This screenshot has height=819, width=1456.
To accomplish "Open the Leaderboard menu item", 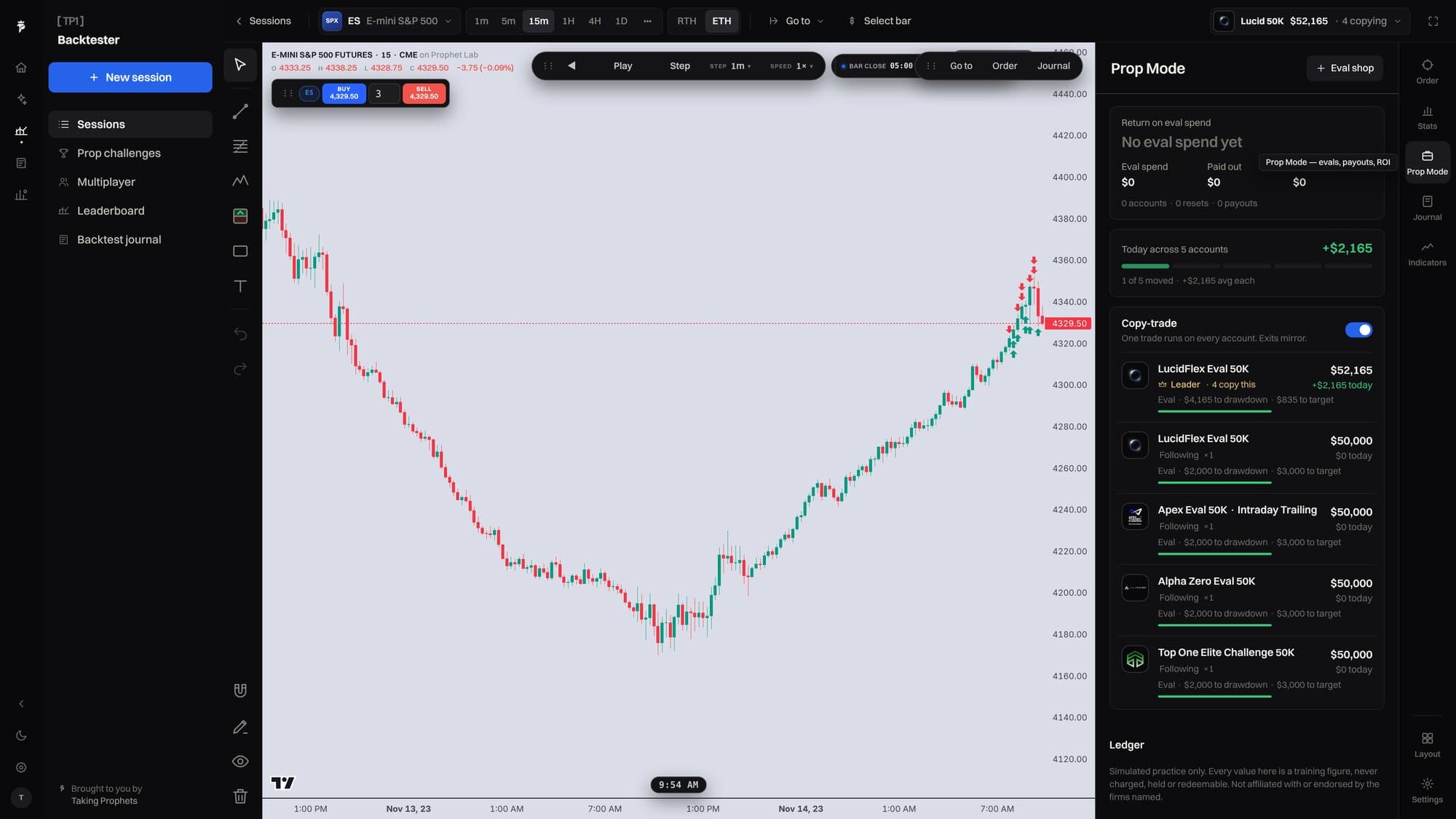I will (x=130, y=210).
